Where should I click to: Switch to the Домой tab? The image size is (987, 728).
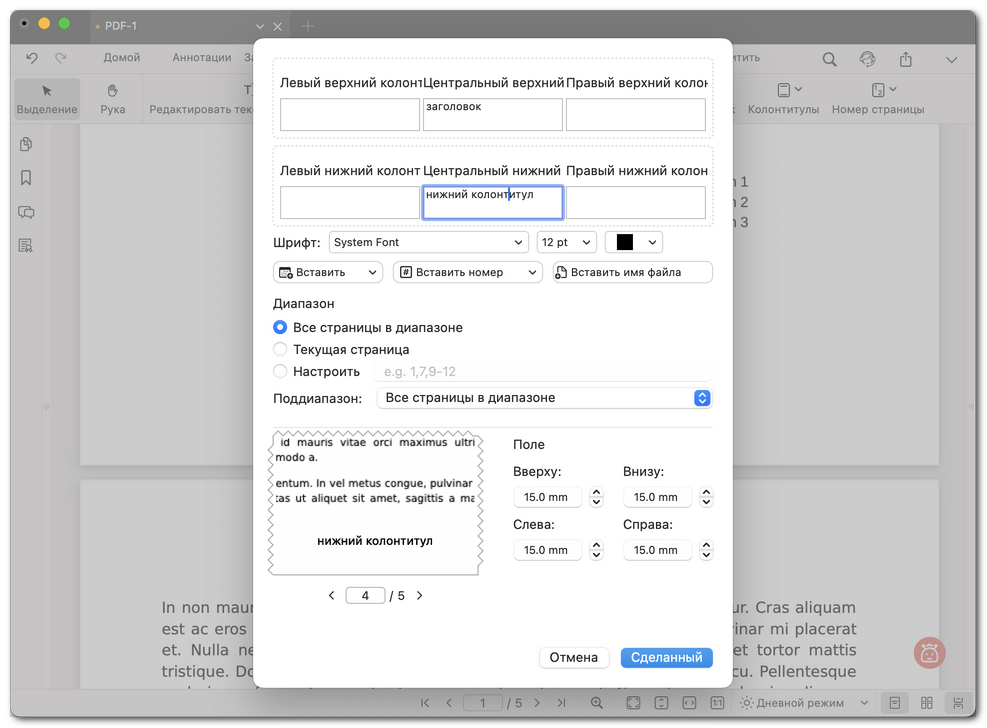pyautogui.click(x=122, y=58)
